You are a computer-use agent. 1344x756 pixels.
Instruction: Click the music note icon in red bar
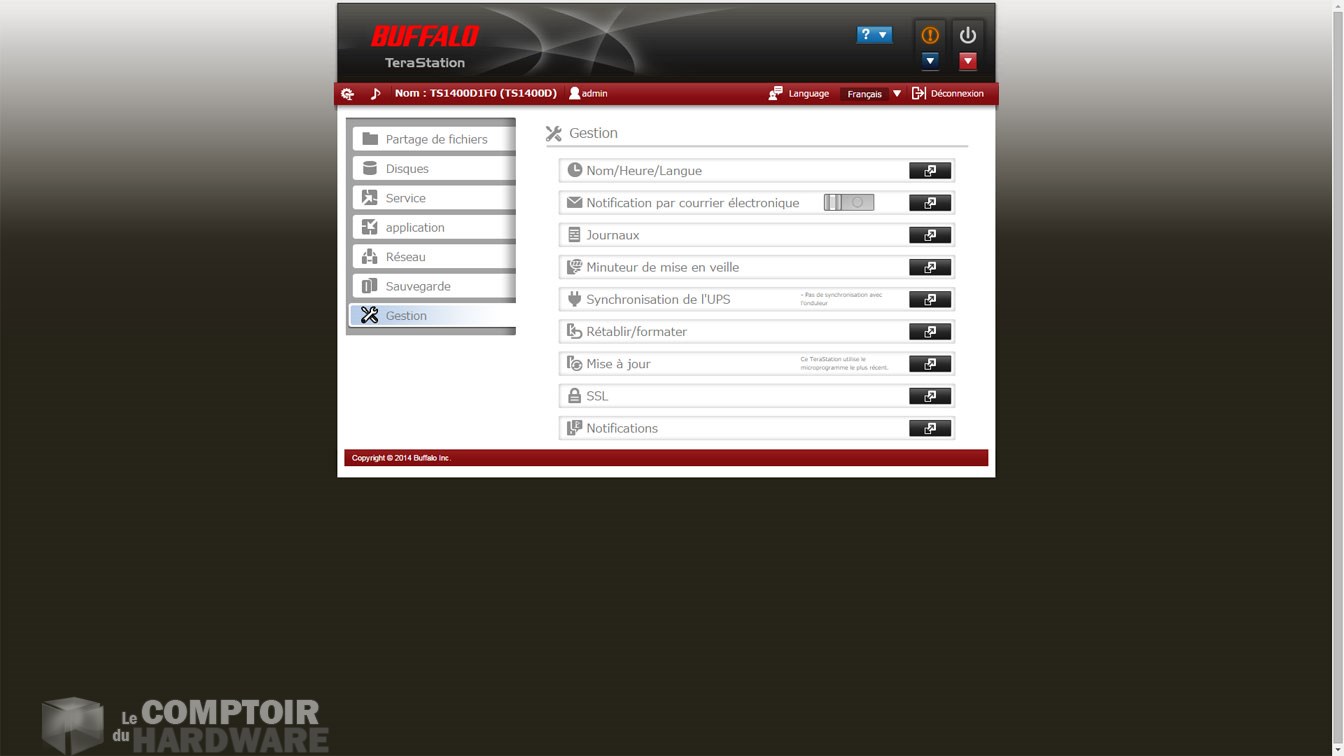click(375, 94)
